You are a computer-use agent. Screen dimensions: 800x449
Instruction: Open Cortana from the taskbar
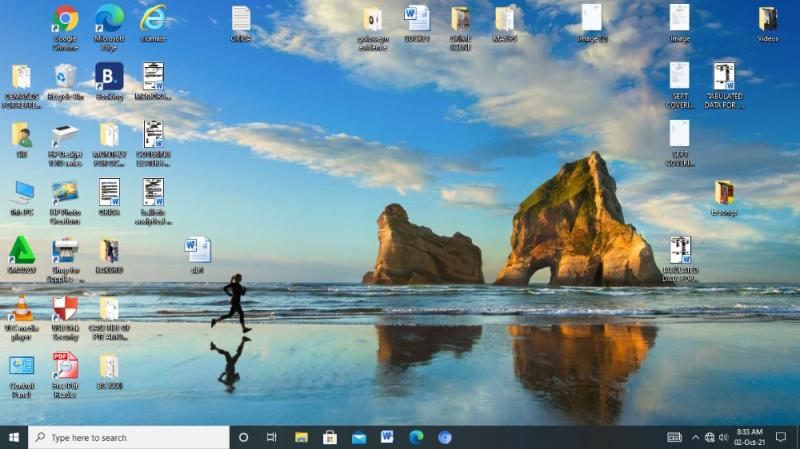coord(243,437)
